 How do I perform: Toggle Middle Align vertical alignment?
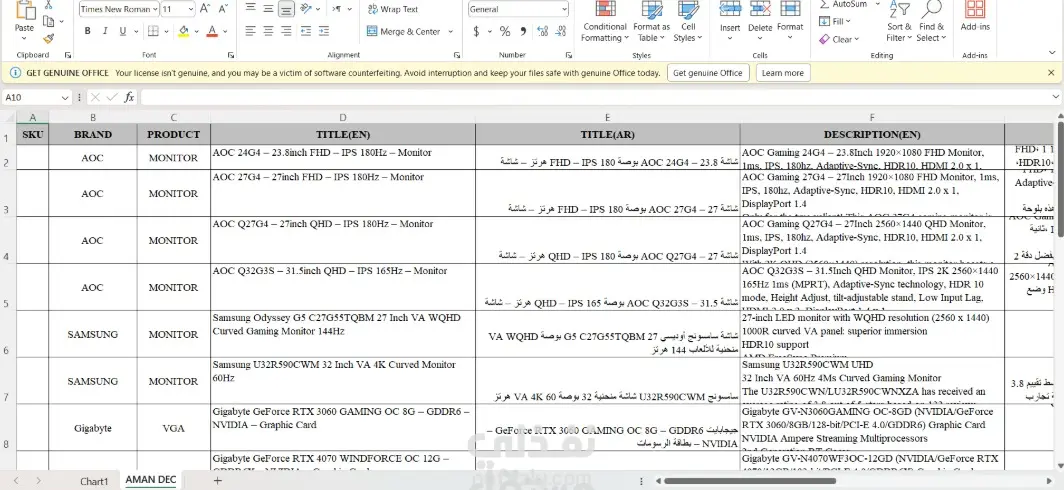pyautogui.click(x=269, y=9)
